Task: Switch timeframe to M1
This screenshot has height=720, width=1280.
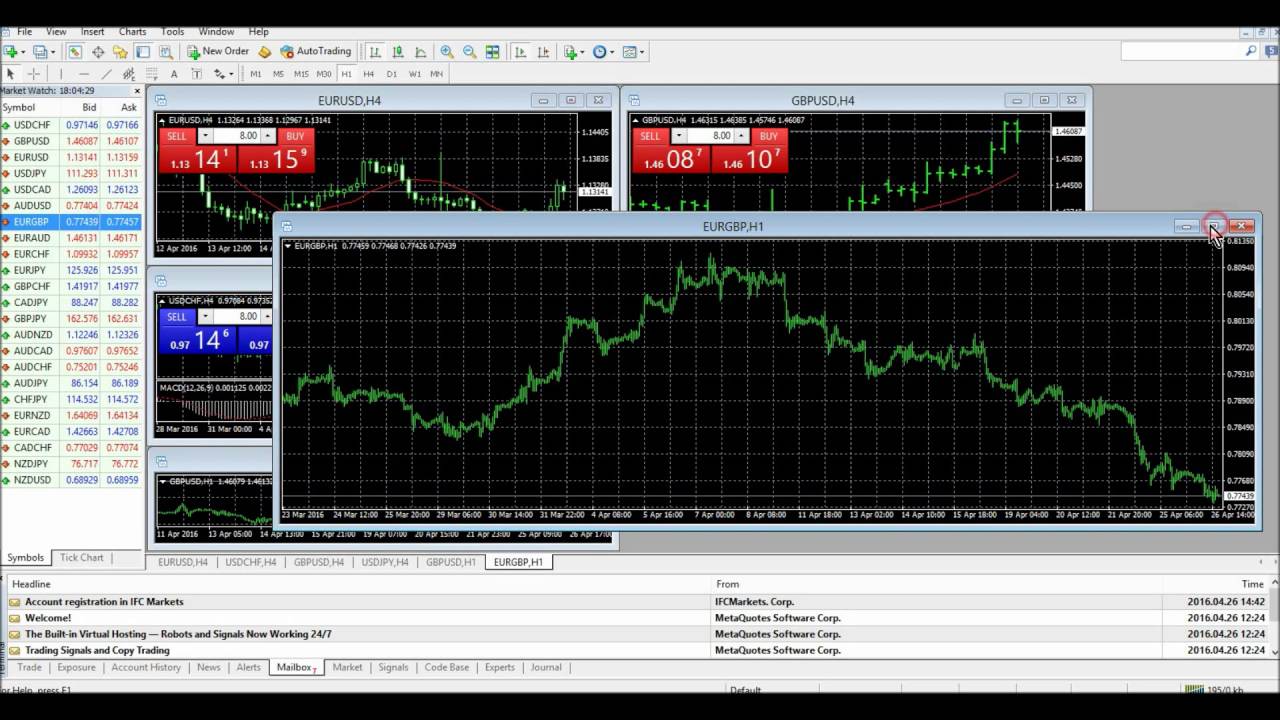Action: 256,74
